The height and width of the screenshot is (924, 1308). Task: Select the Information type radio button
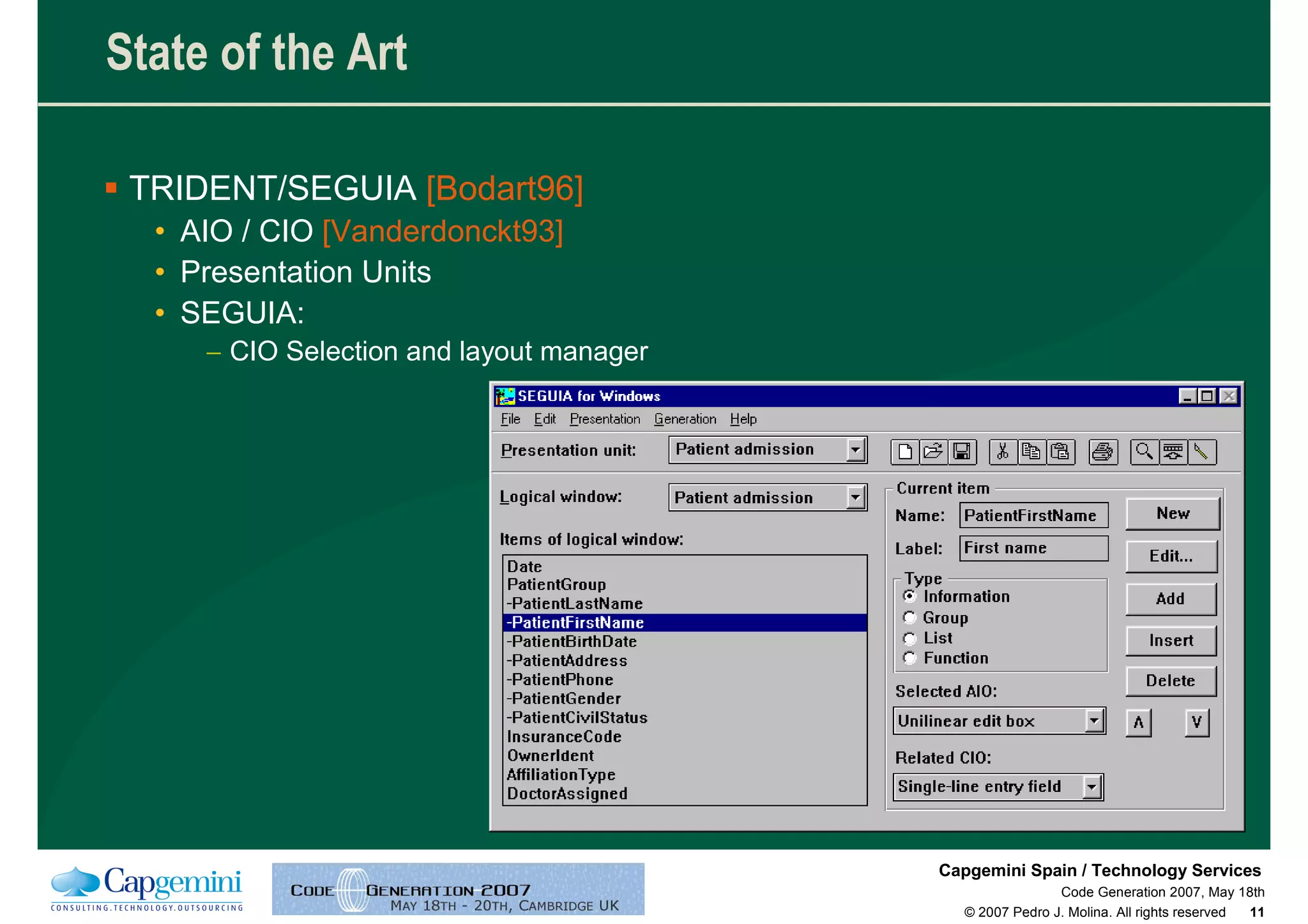point(909,596)
